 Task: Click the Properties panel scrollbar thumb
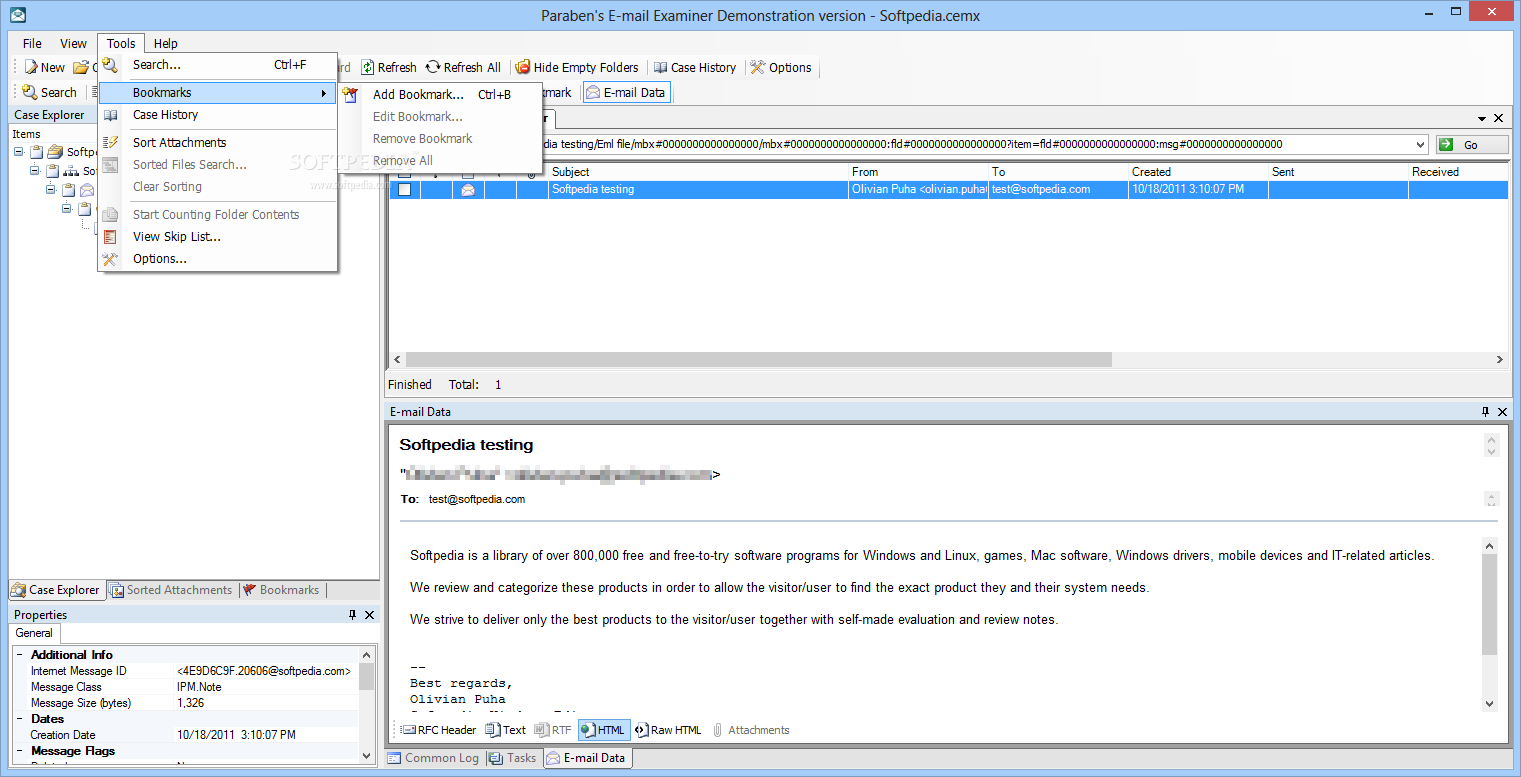click(367, 677)
